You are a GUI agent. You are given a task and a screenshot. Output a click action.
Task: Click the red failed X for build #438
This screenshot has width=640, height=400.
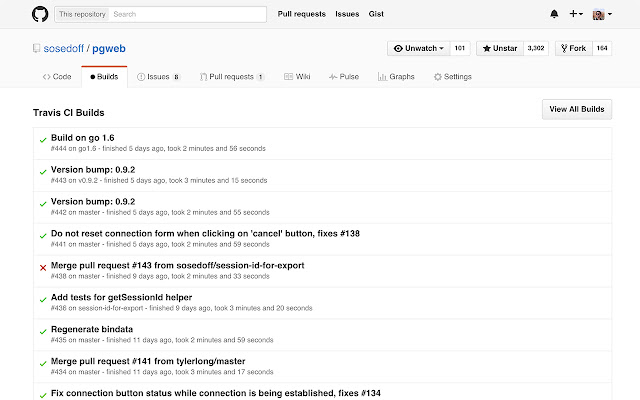43,268
